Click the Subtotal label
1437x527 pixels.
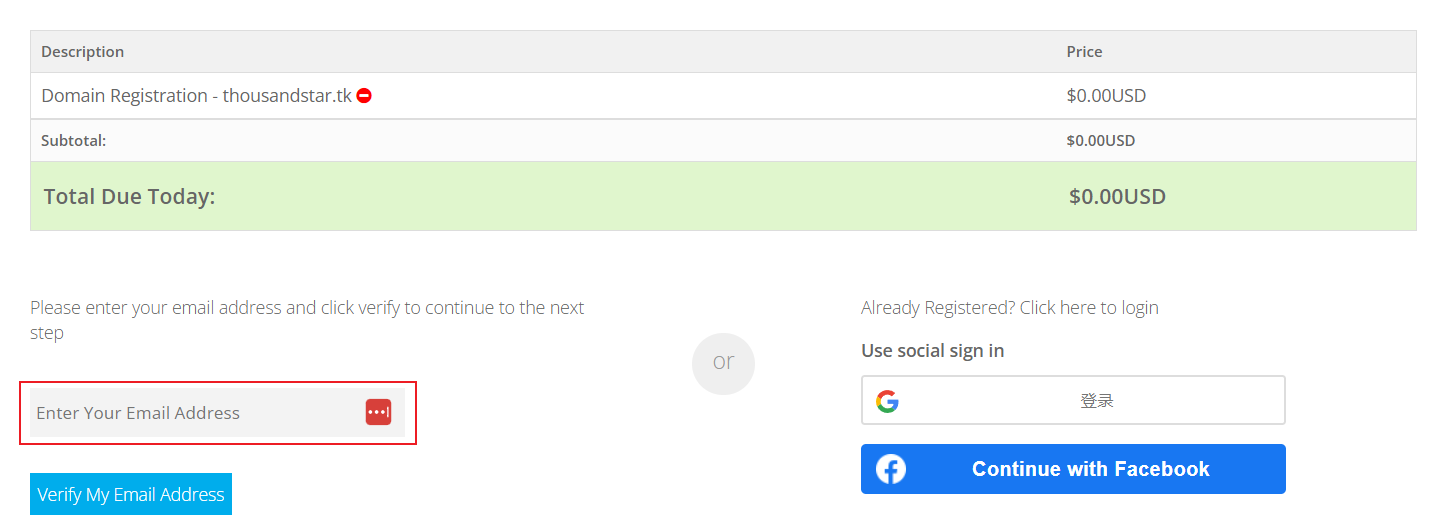pos(74,141)
